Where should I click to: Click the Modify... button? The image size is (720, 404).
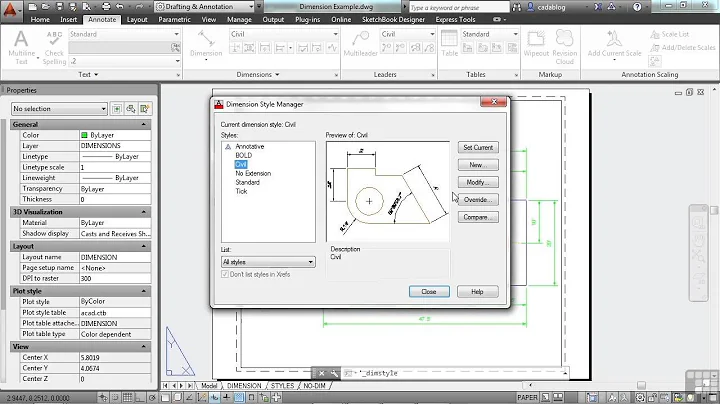coord(478,182)
